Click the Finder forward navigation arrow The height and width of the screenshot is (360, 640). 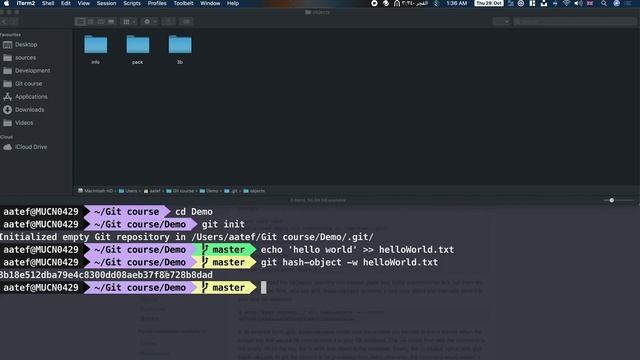(14, 22)
